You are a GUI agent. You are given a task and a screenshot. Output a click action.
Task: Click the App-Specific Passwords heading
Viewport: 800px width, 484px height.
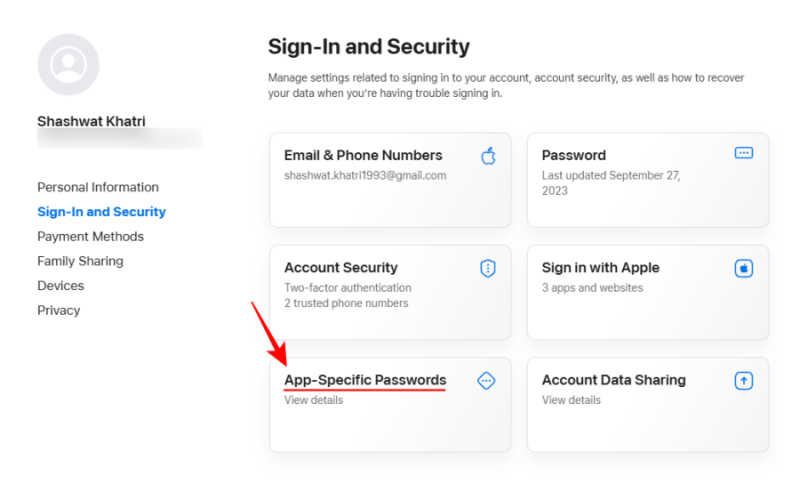tap(365, 380)
